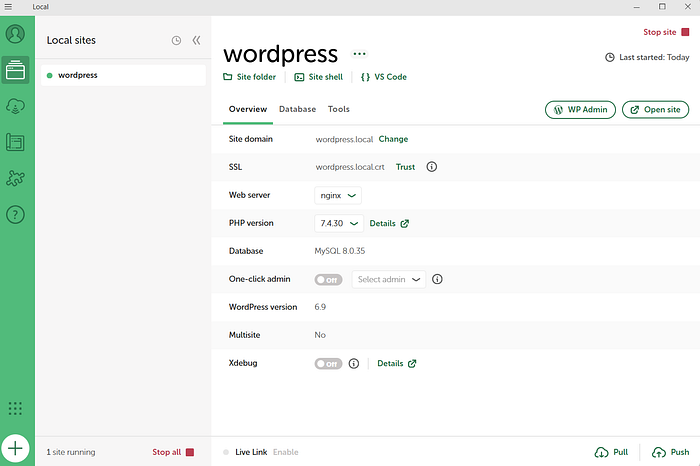The height and width of the screenshot is (466, 700).
Task: Click the Open site button
Action: (x=655, y=110)
